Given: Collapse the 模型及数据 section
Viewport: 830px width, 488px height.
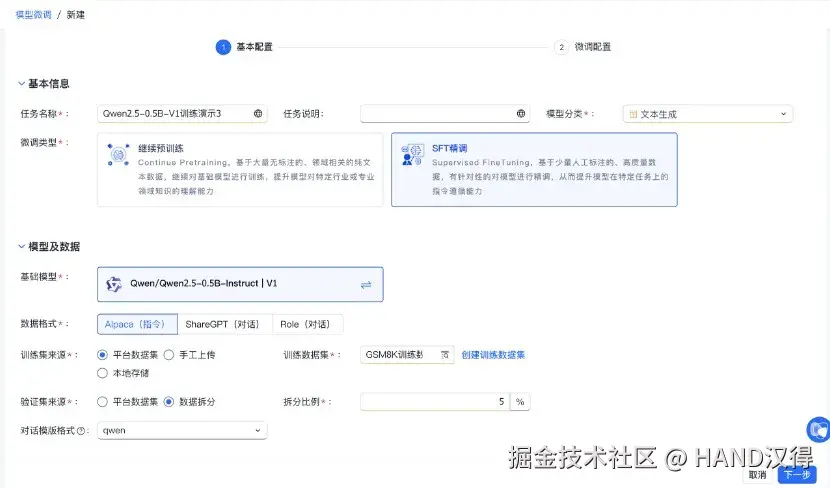Looking at the screenshot, I should coord(22,247).
